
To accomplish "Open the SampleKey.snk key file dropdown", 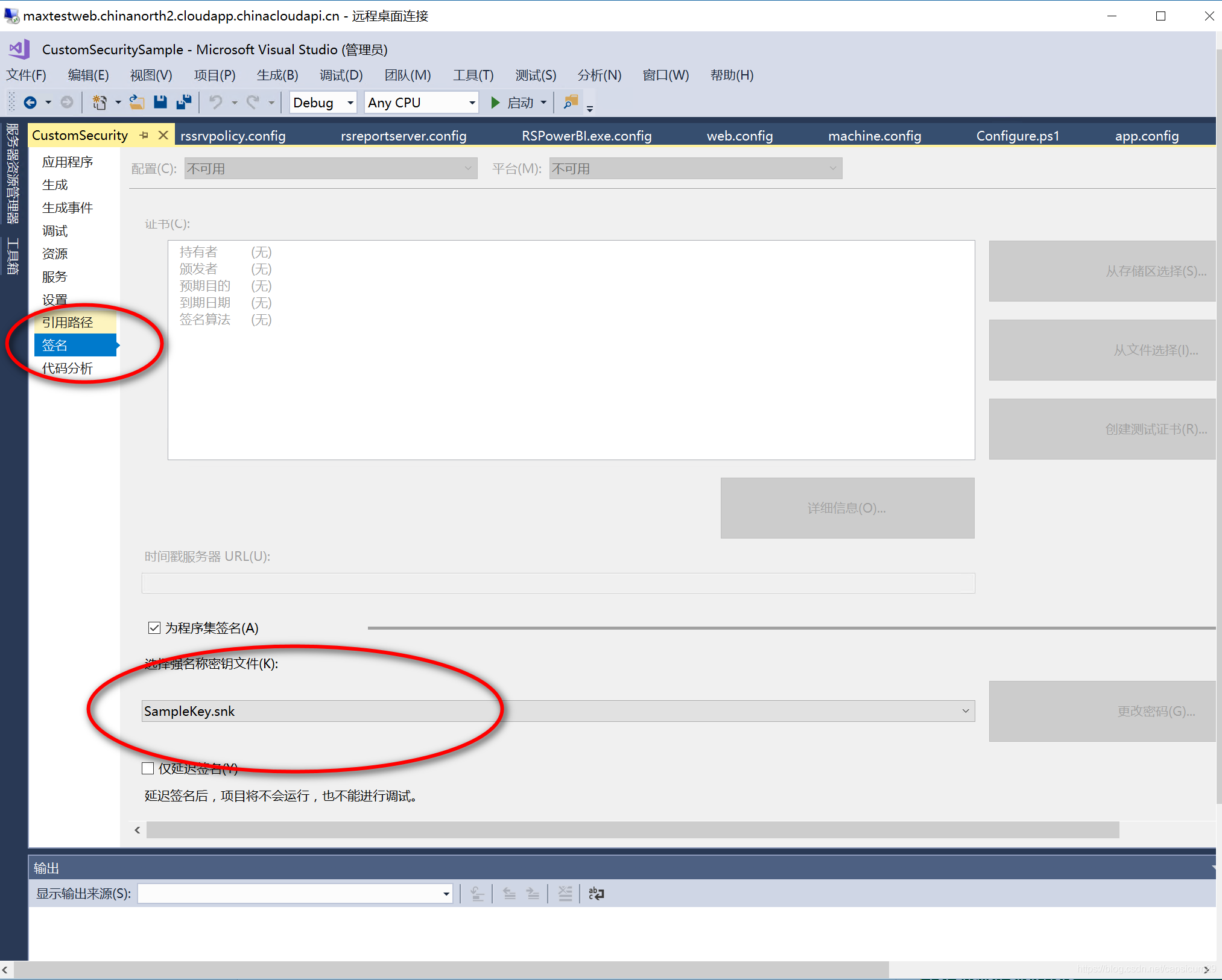I will point(965,711).
